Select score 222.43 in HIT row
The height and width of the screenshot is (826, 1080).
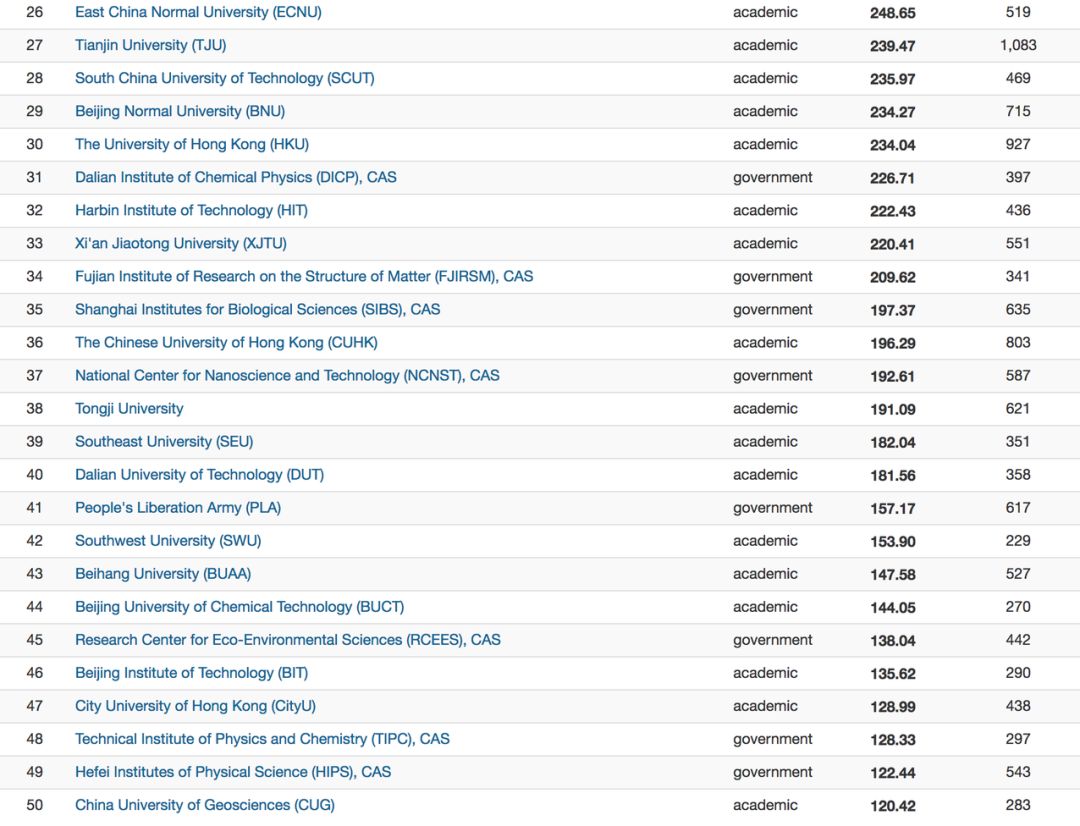pyautogui.click(x=893, y=211)
